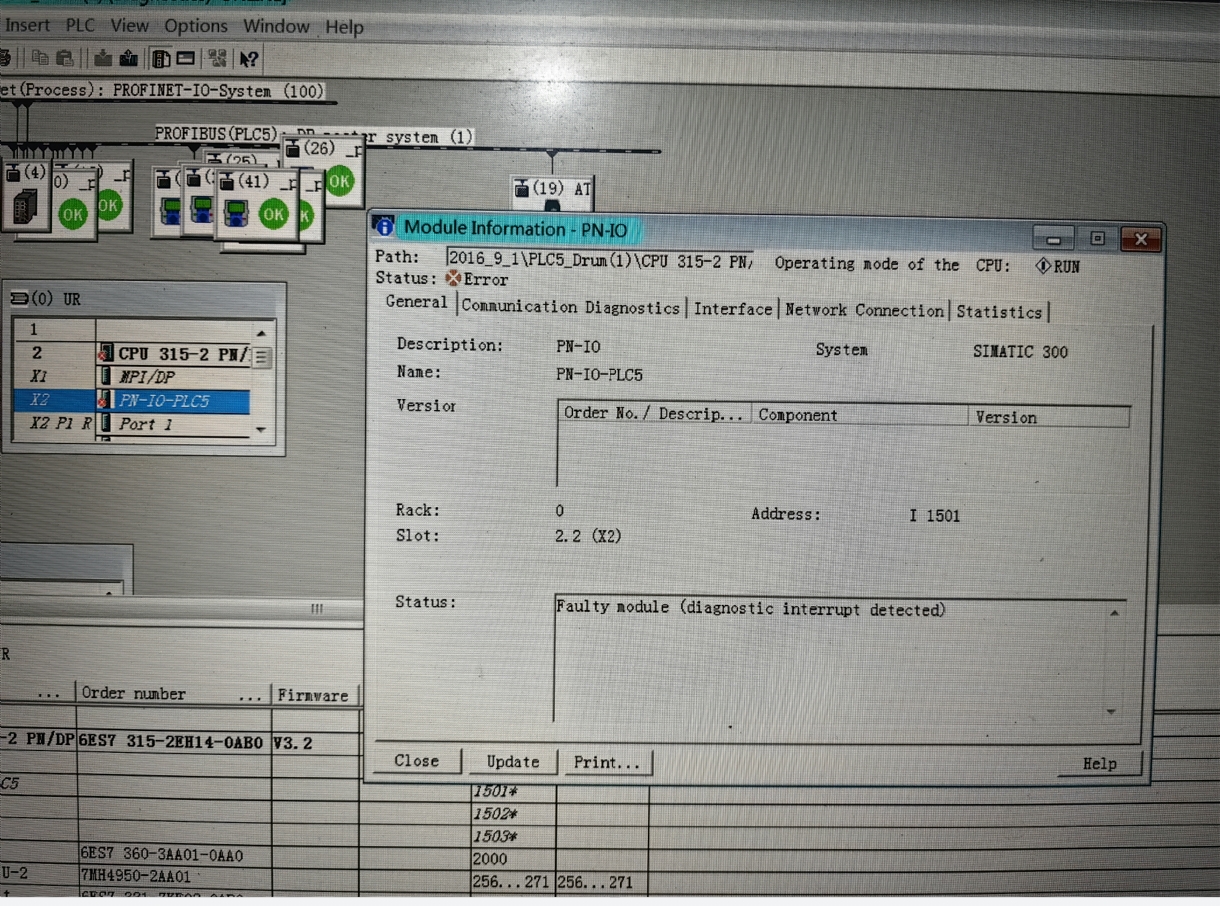The image size is (1220, 906).
Task: Select the Port 1 row in rack table
Action: (x=132, y=424)
